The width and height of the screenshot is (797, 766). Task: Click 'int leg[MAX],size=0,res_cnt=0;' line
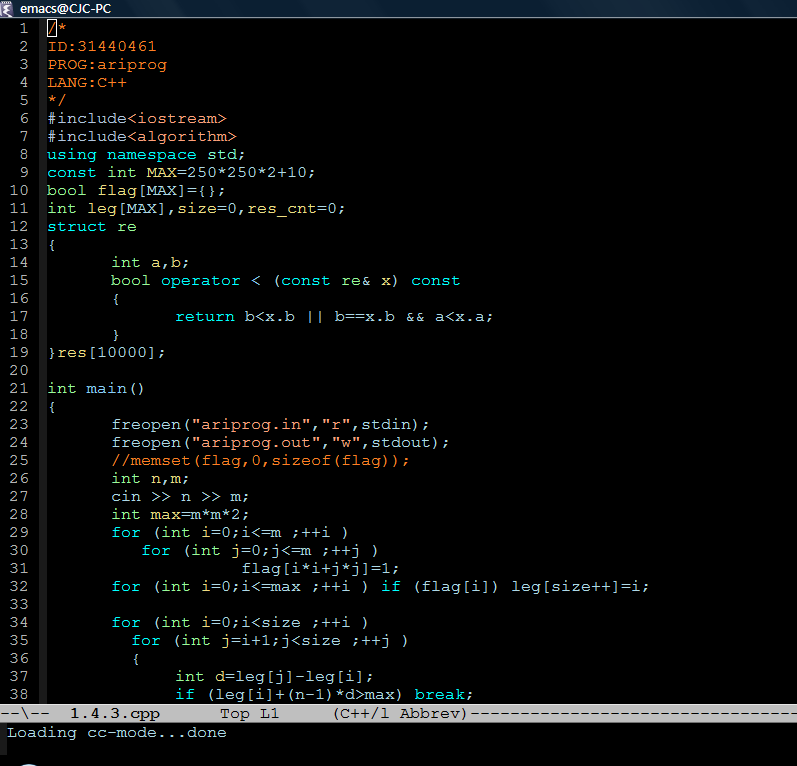196,208
